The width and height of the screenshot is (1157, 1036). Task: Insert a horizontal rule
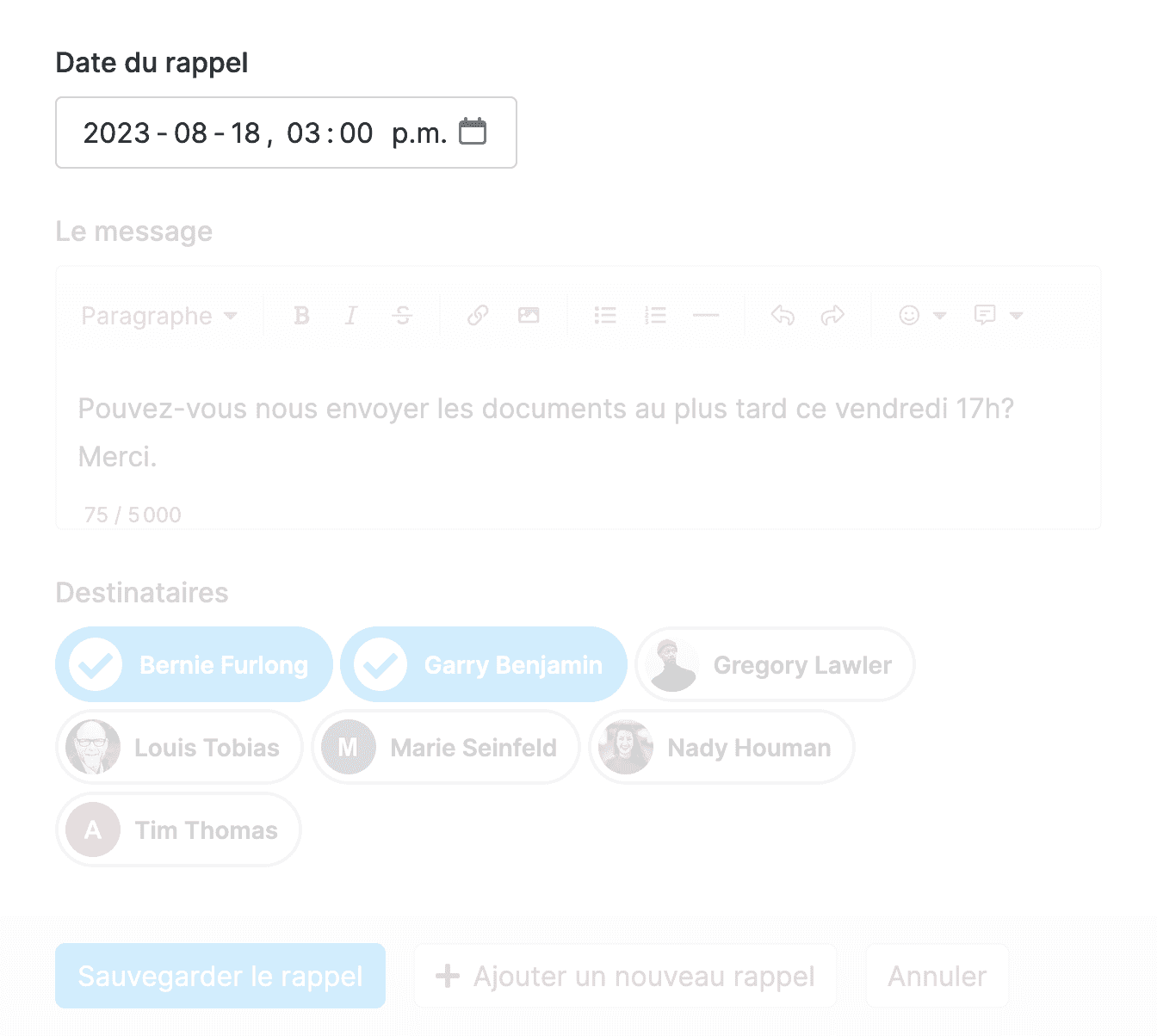706,316
